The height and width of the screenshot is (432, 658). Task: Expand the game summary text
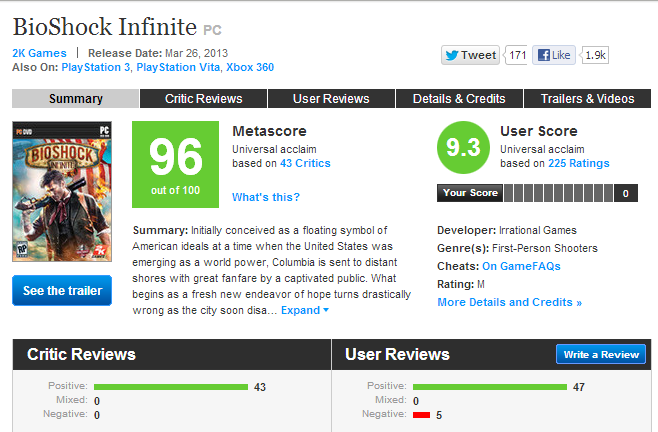pos(305,310)
